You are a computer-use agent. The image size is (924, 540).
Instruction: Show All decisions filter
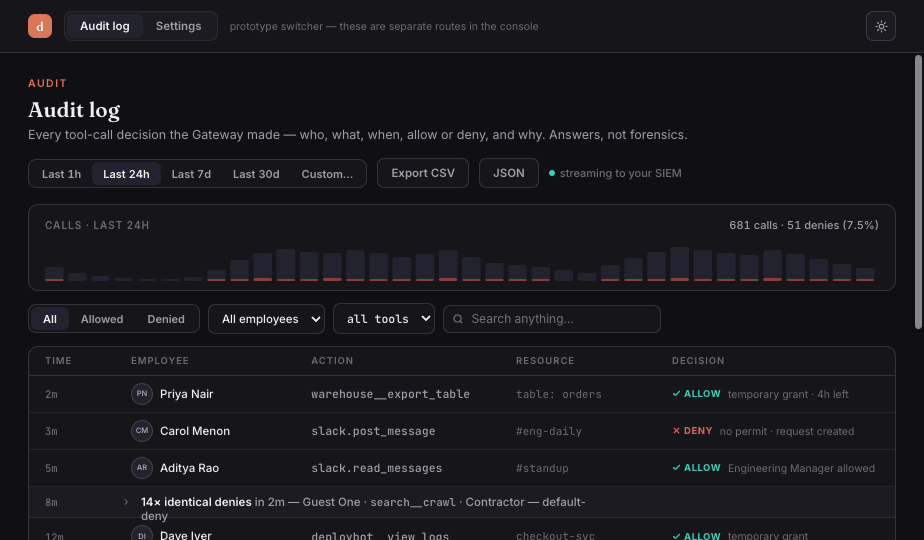pos(50,319)
